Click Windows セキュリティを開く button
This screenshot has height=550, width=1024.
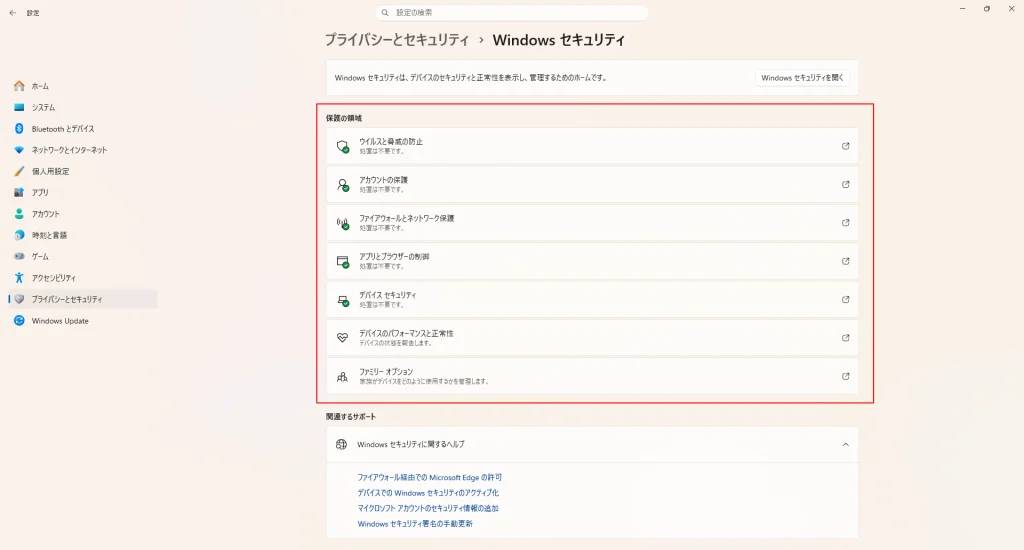tap(802, 78)
